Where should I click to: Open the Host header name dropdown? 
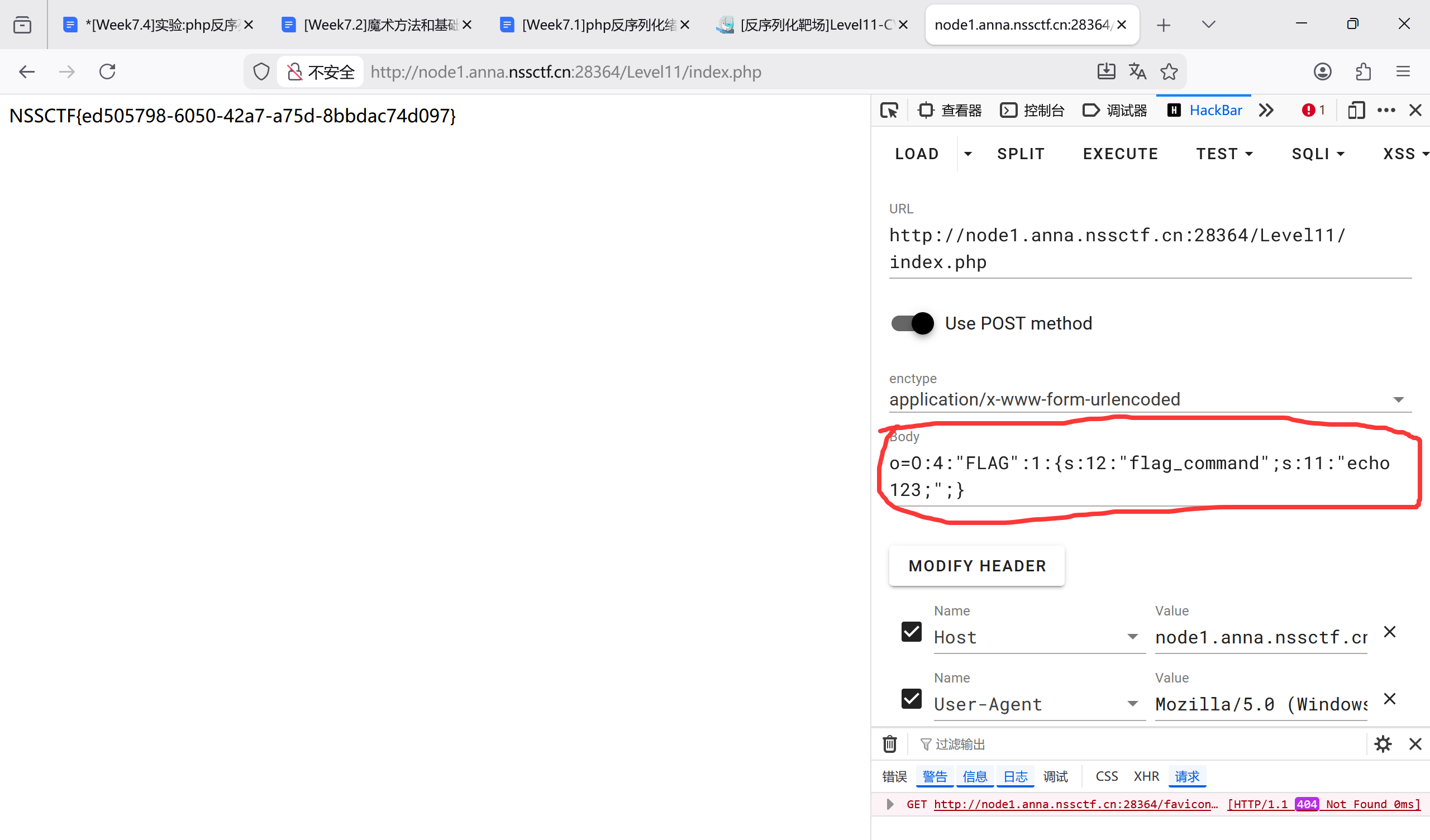1132,637
